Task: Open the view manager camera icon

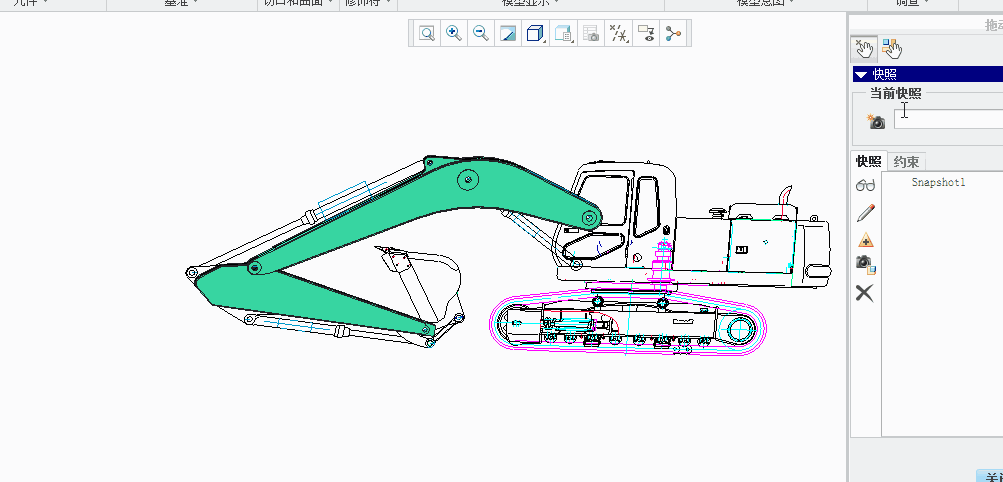Action: pyautogui.click(x=591, y=34)
